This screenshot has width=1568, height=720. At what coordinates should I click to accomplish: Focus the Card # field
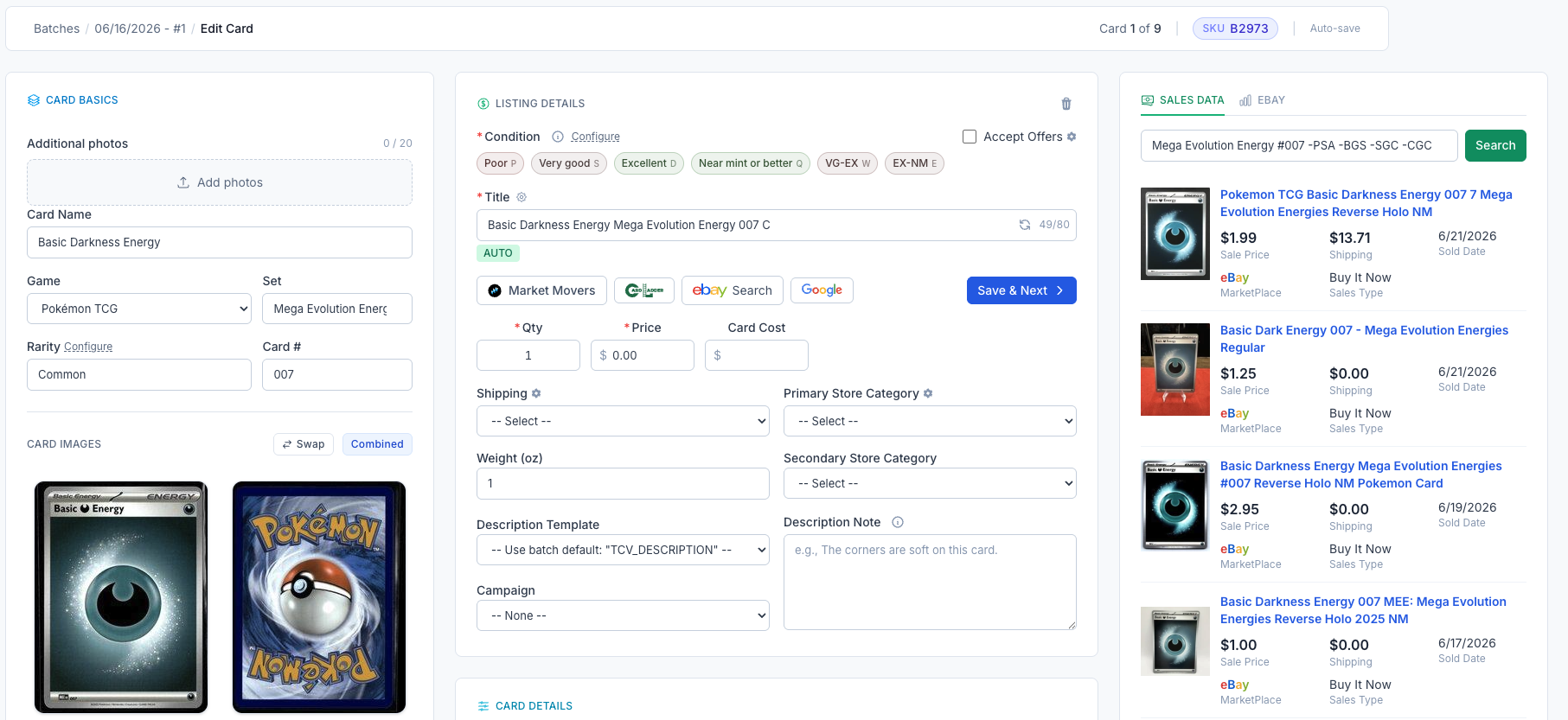337,374
